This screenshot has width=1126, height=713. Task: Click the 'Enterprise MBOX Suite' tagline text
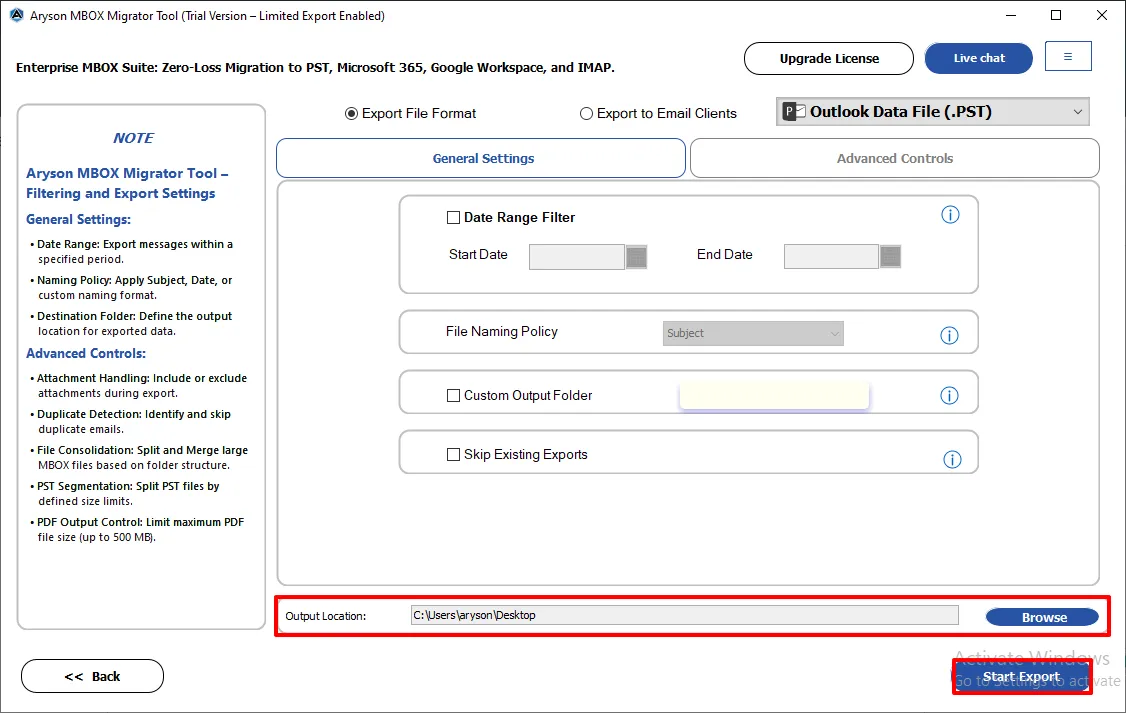click(315, 67)
